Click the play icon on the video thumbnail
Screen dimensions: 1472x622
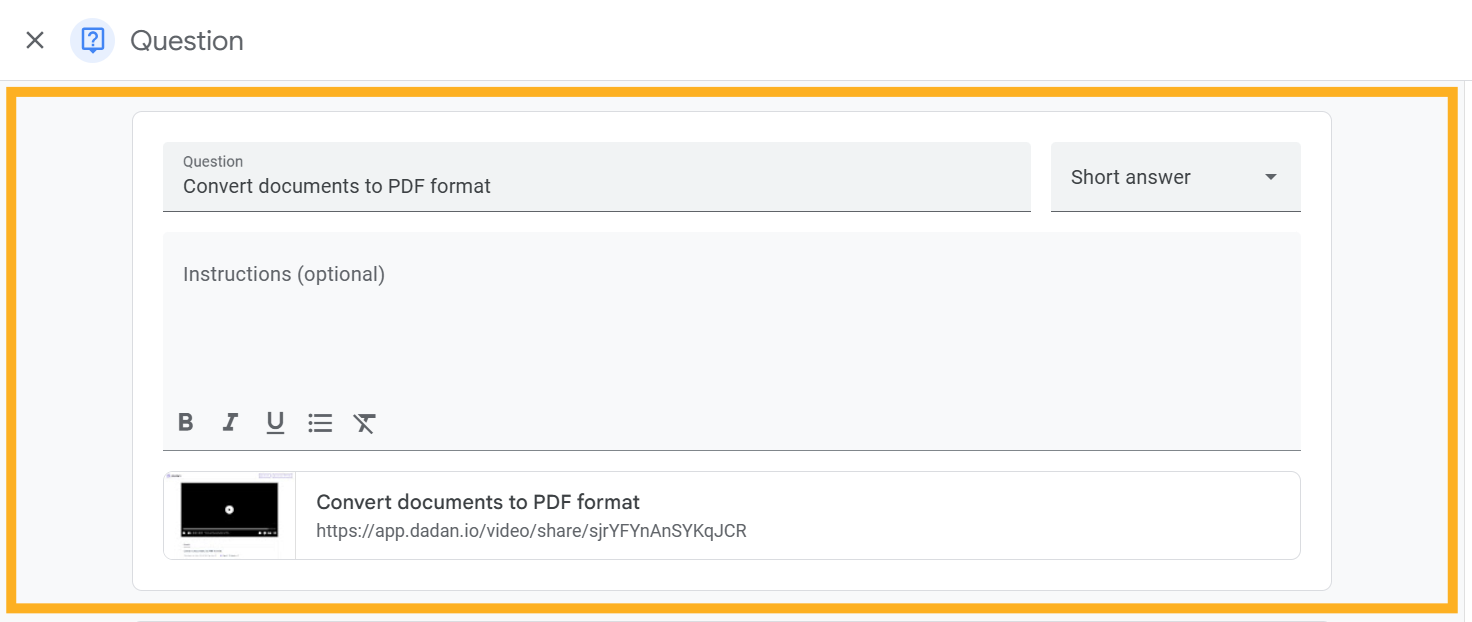(x=229, y=509)
